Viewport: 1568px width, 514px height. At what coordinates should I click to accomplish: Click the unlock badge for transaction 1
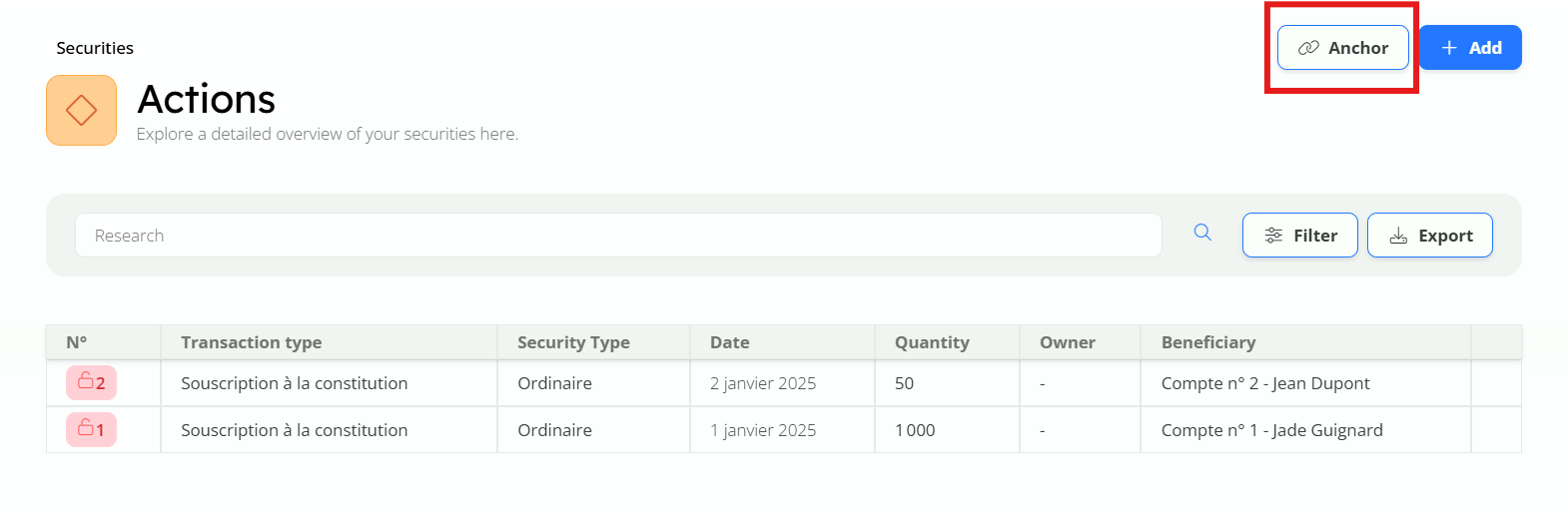(x=91, y=429)
